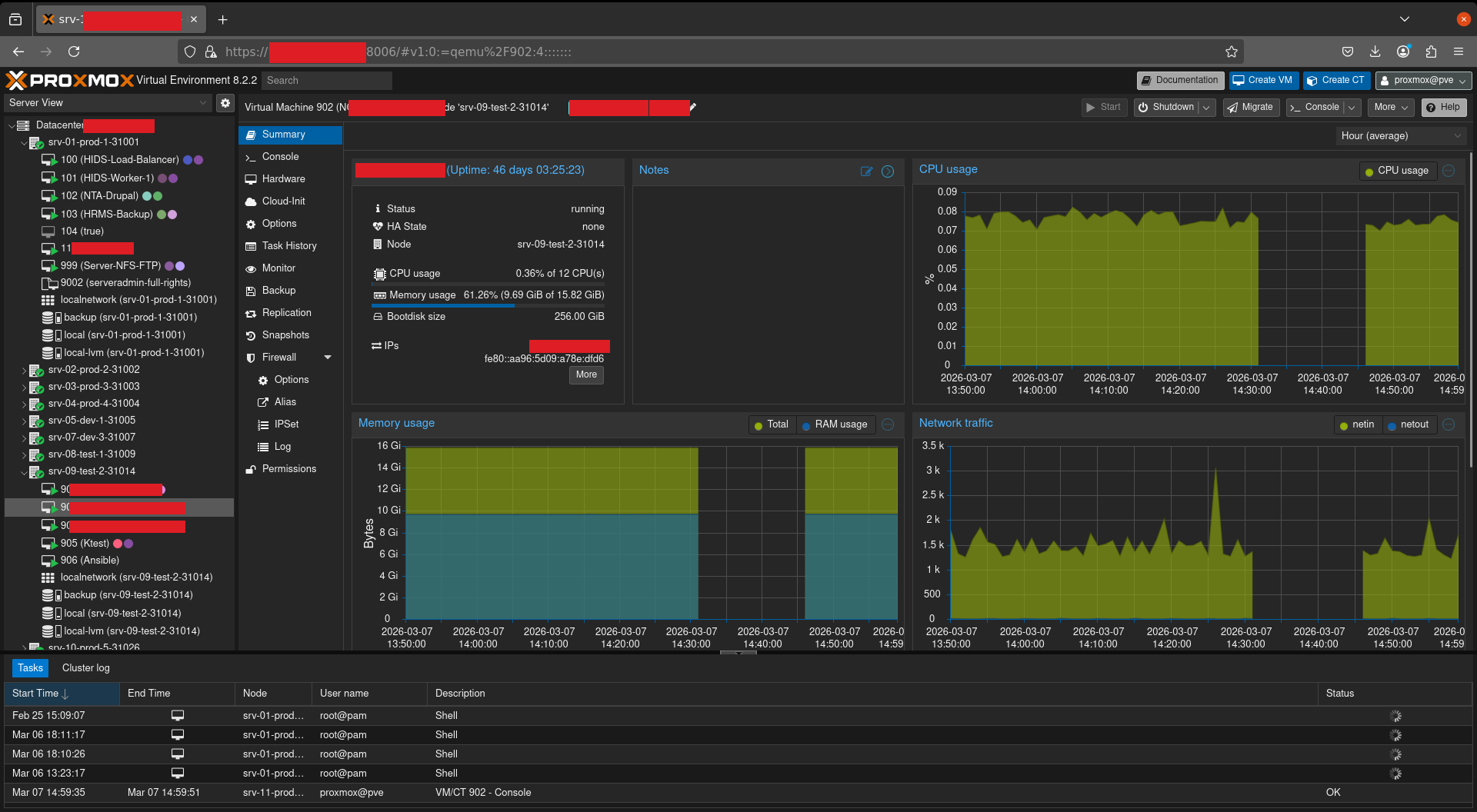1477x812 pixels.
Task: Open the browser hamburger menu
Action: click(1459, 52)
